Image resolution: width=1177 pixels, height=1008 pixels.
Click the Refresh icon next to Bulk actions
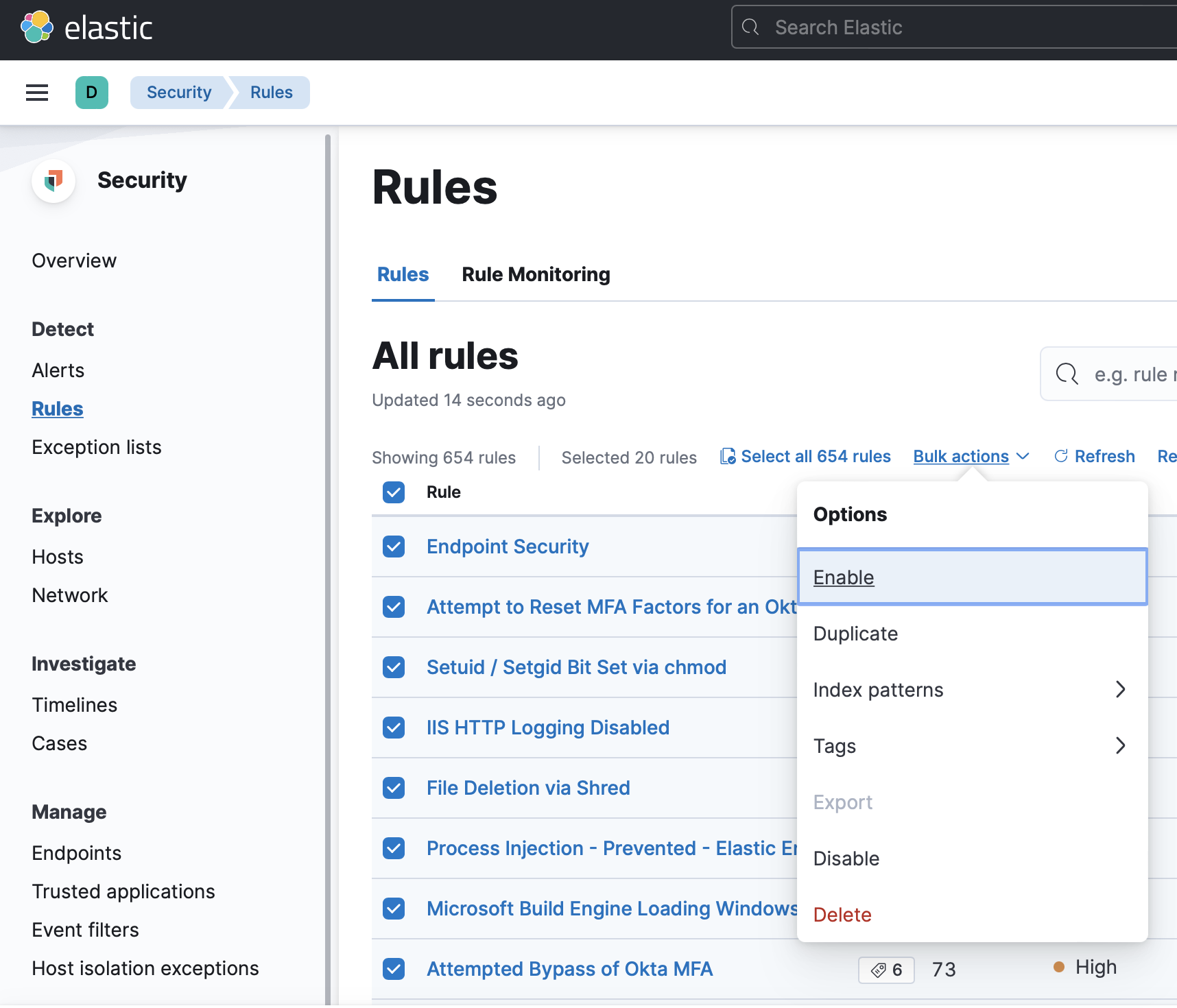(x=1060, y=456)
